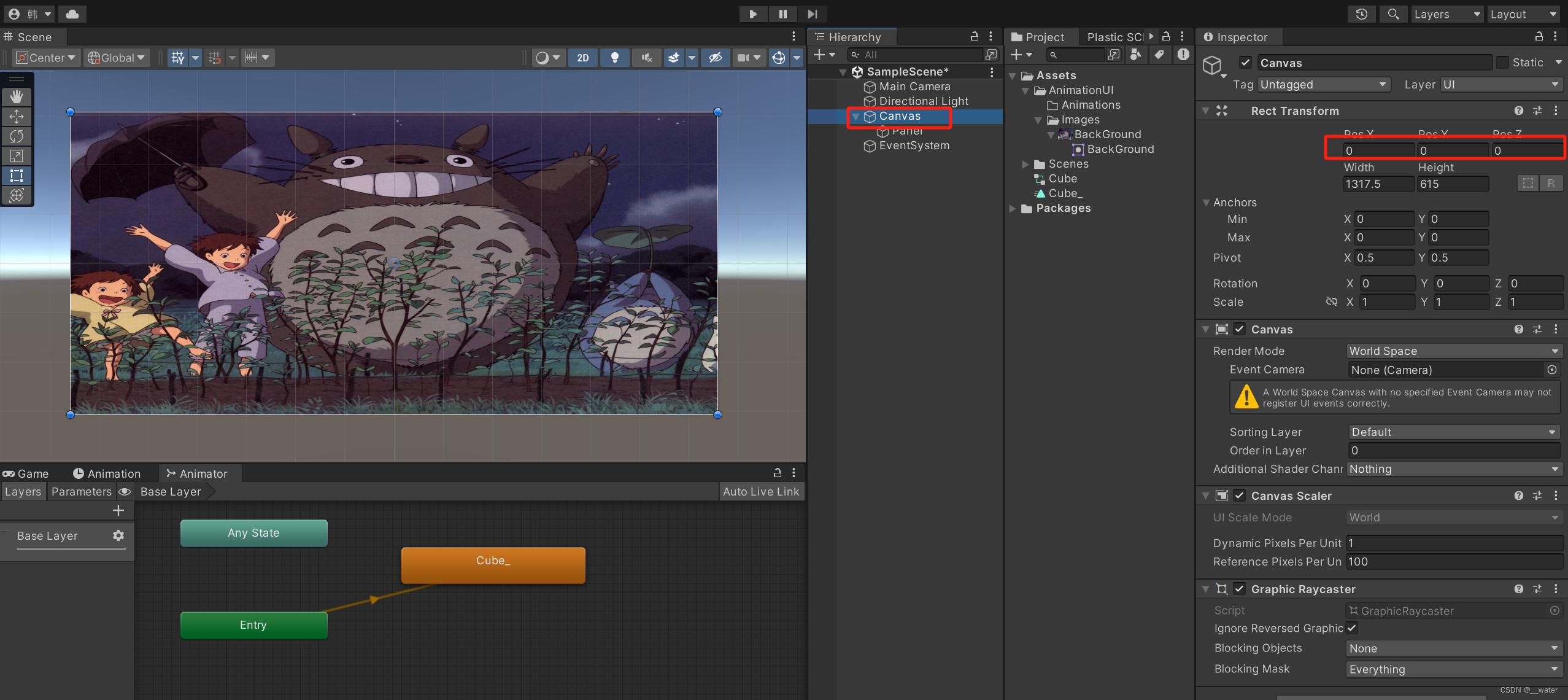Image resolution: width=1568 pixels, height=700 pixels.
Task: Click the Hierarchy add (+) button
Action: pyautogui.click(x=824, y=55)
